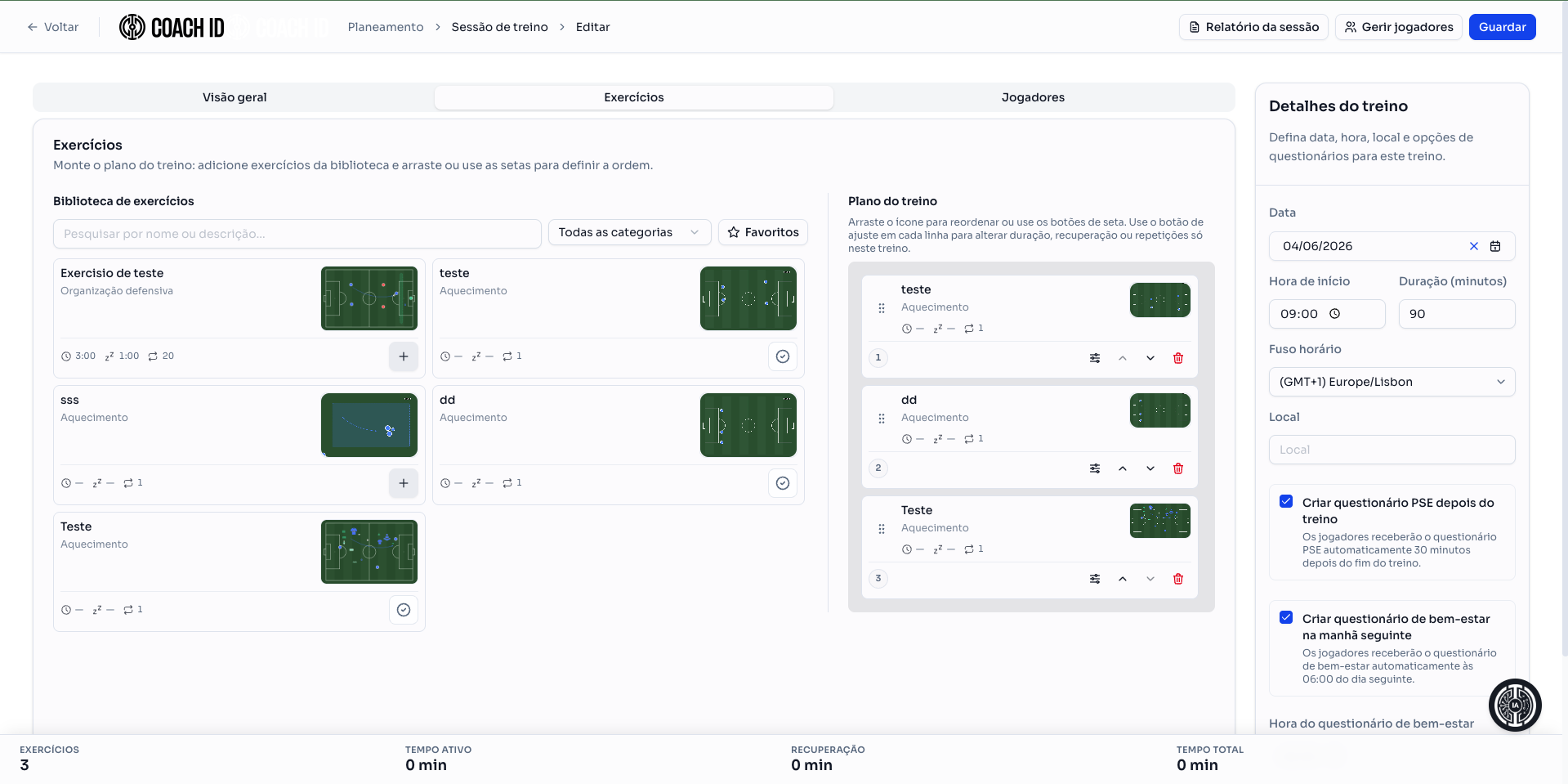
Task: Open the Fuso horário Europe/Lisbon dropdown
Action: coord(1392,382)
